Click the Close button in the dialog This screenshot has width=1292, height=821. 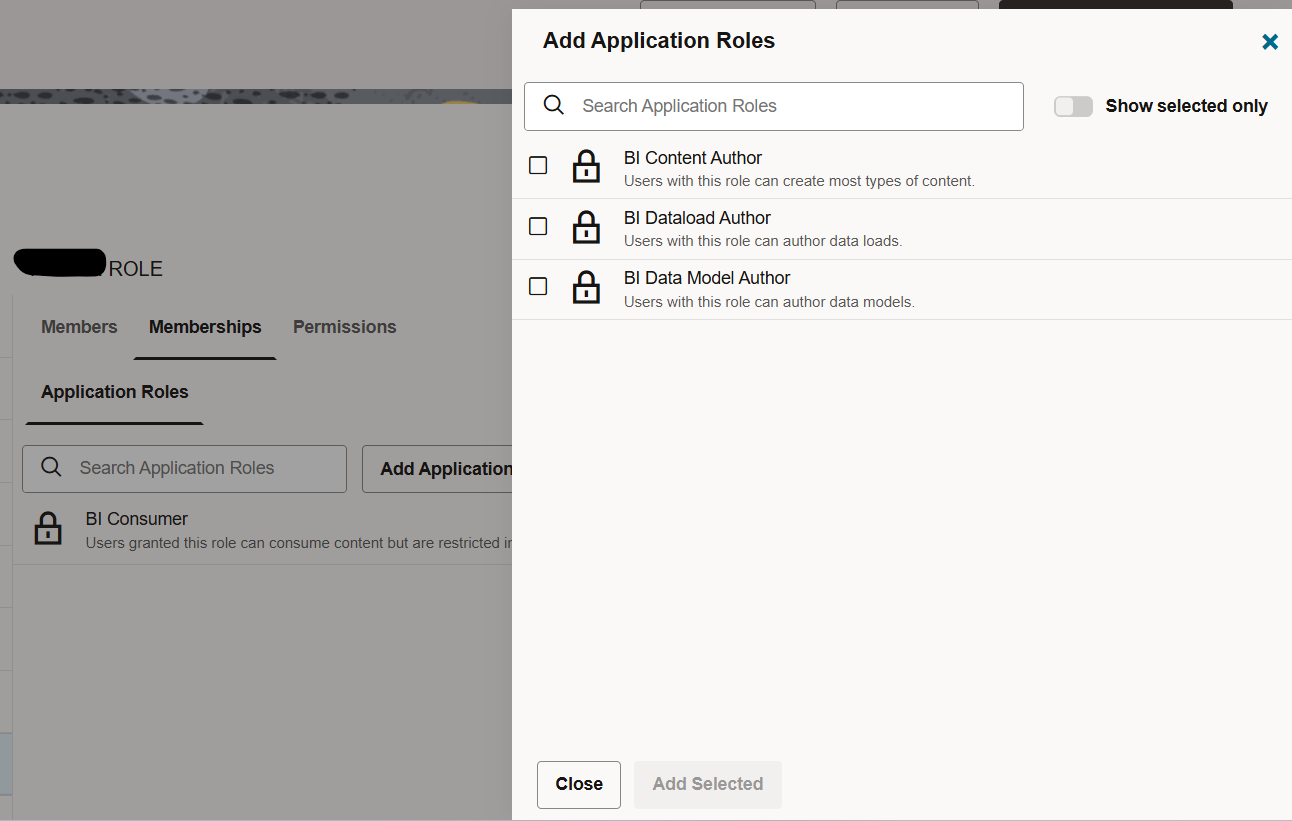(x=579, y=784)
